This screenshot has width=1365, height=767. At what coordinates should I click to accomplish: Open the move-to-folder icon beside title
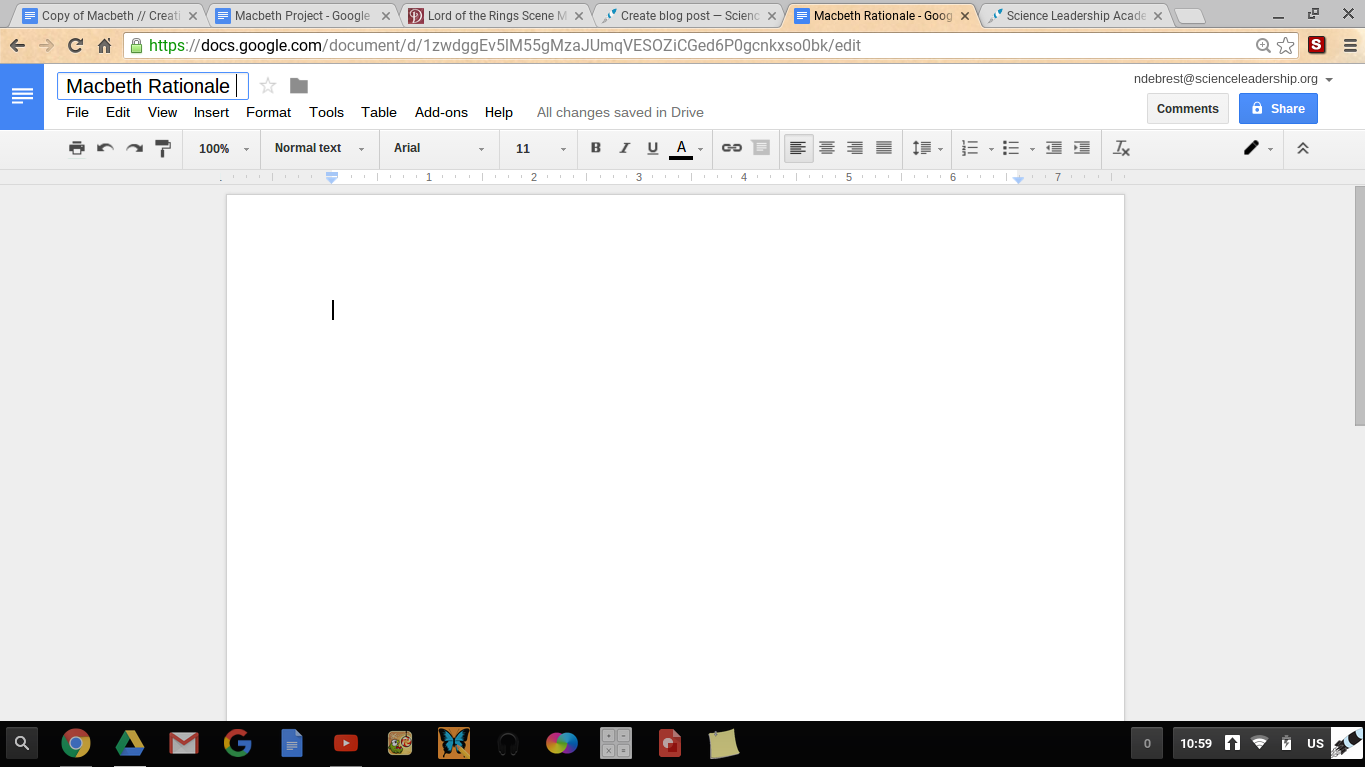point(299,86)
